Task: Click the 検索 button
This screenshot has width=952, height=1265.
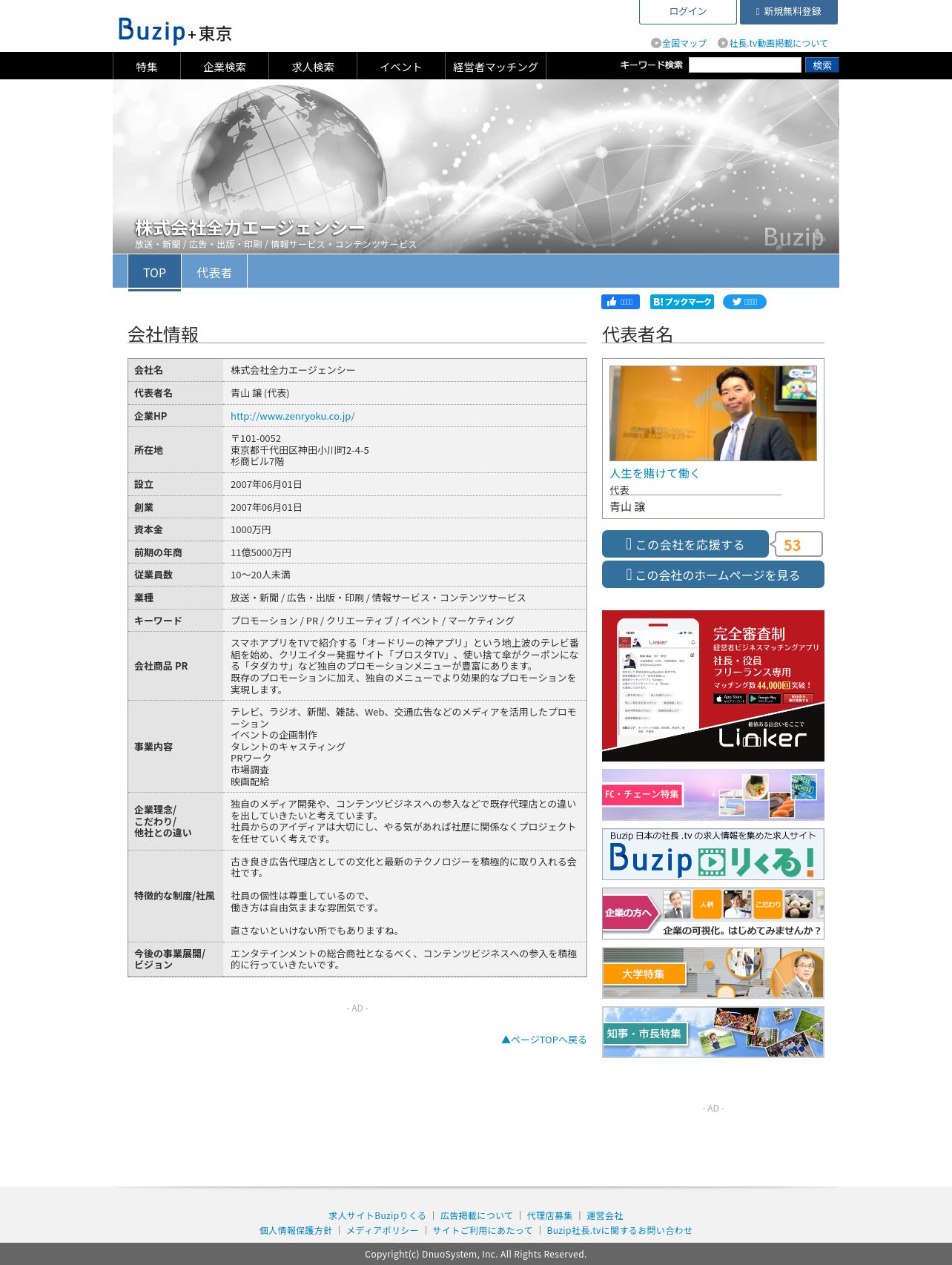Action: (822, 65)
